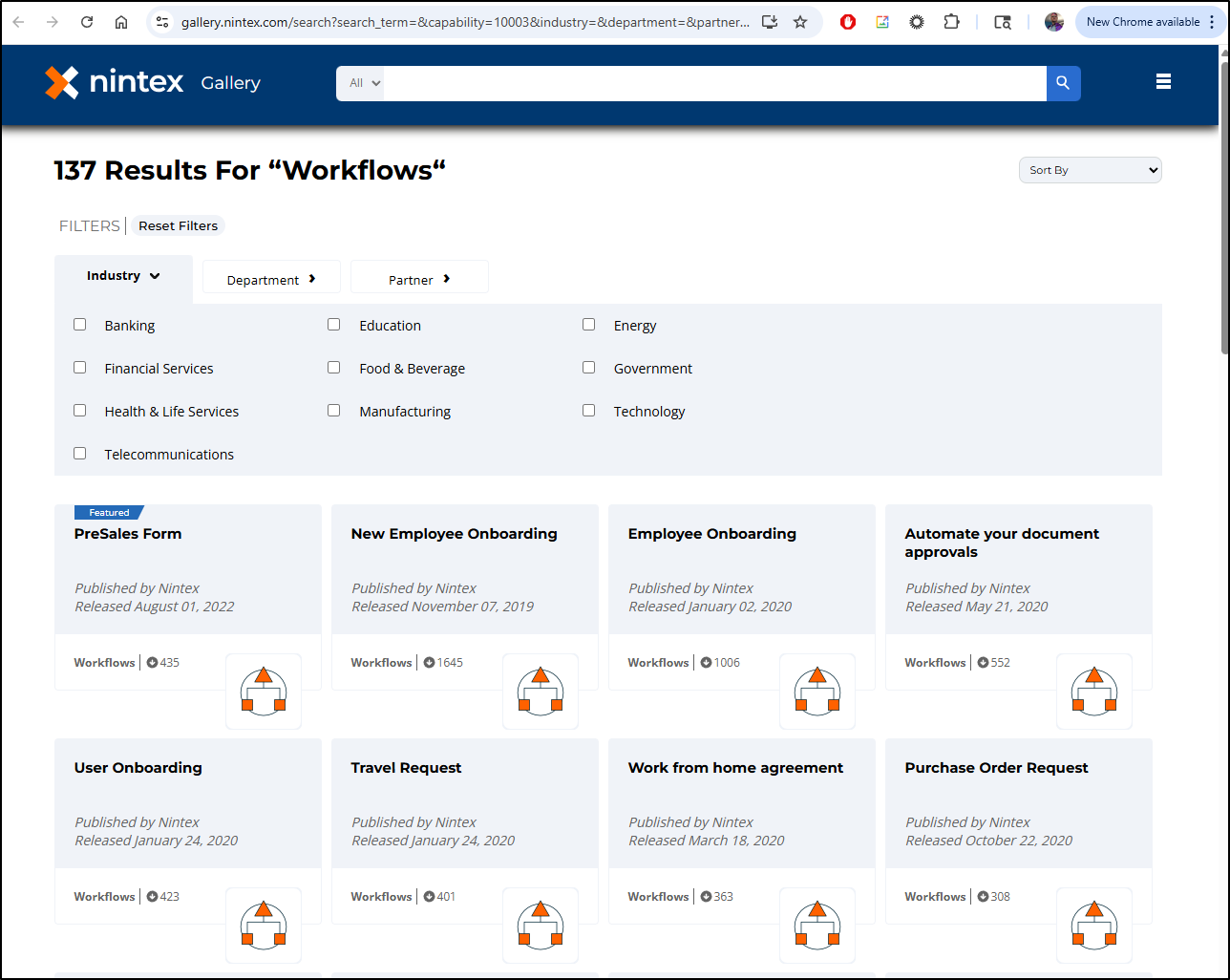Enable the Food & Beverage checkbox

coord(334,368)
